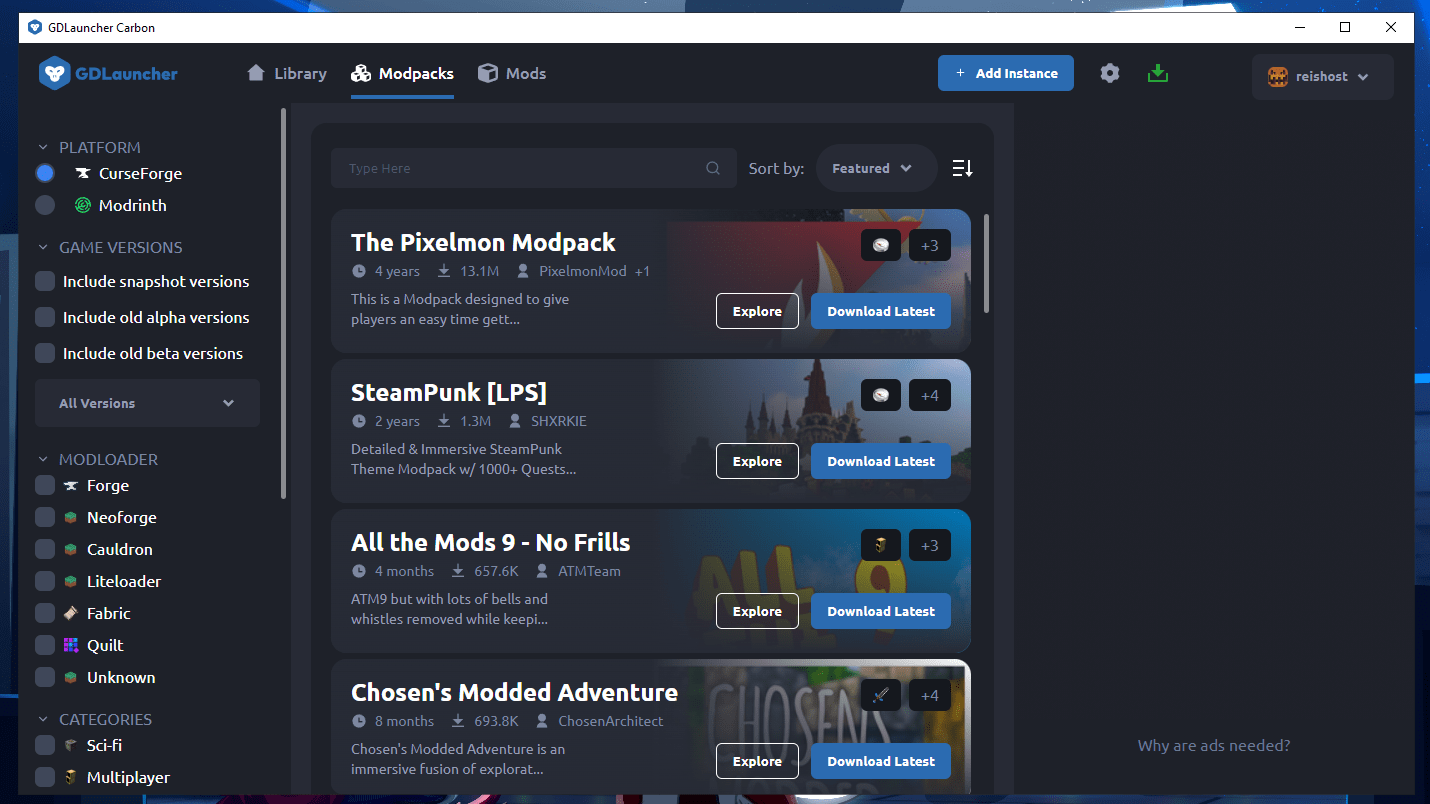The height and width of the screenshot is (804, 1430).
Task: Open the Featured sort dropdown
Action: click(875, 168)
